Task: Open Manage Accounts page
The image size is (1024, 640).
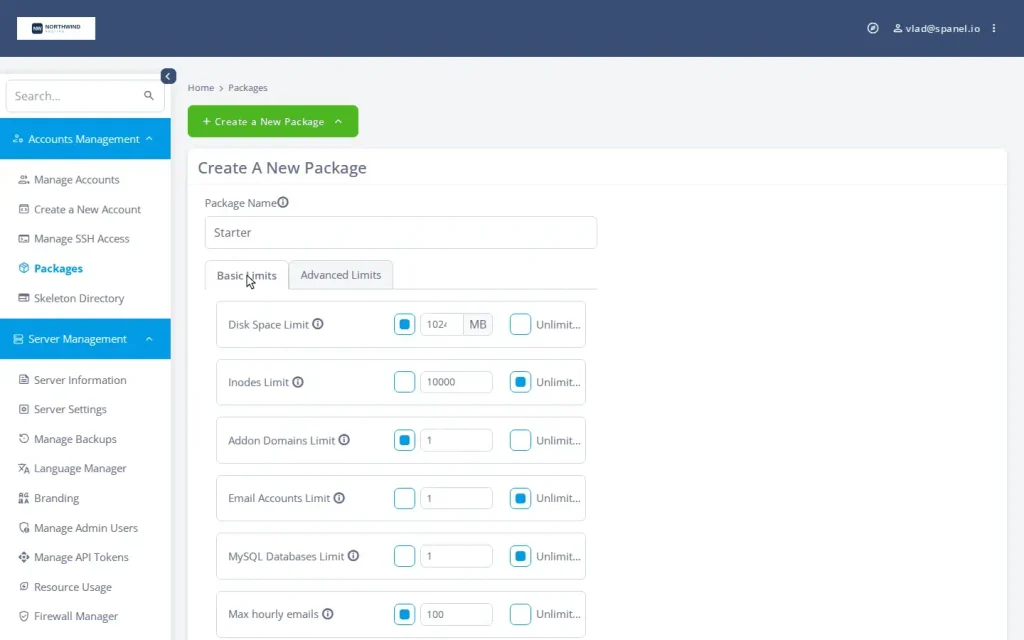Action: (x=76, y=180)
